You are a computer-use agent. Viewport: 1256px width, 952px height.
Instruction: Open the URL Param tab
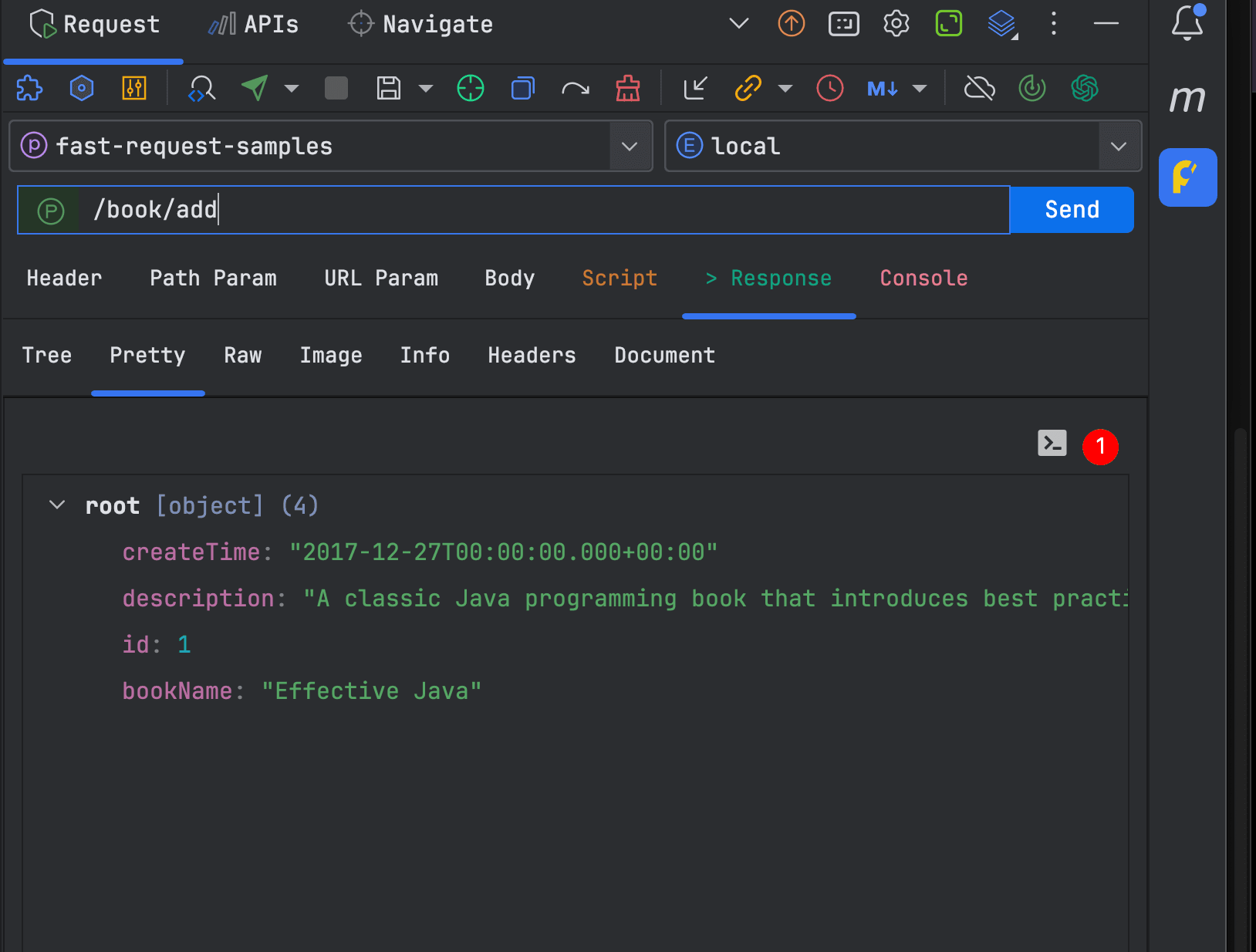pos(381,279)
